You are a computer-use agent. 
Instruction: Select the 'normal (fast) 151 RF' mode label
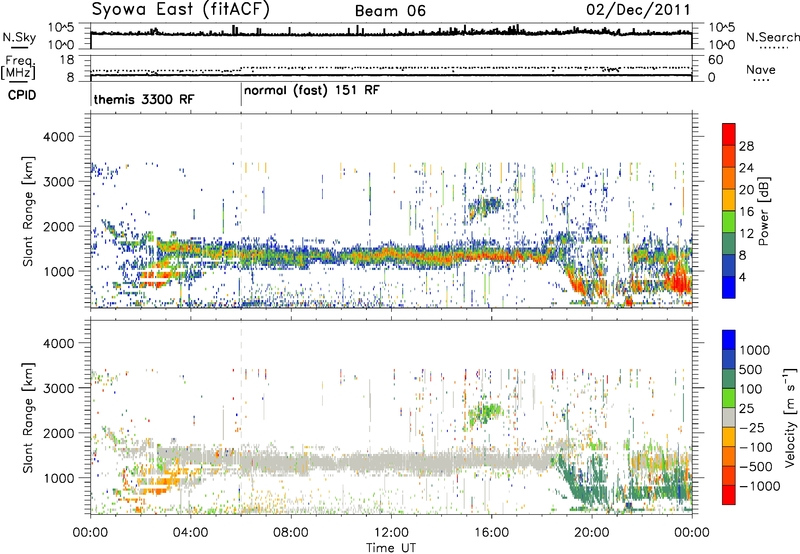tap(312, 91)
